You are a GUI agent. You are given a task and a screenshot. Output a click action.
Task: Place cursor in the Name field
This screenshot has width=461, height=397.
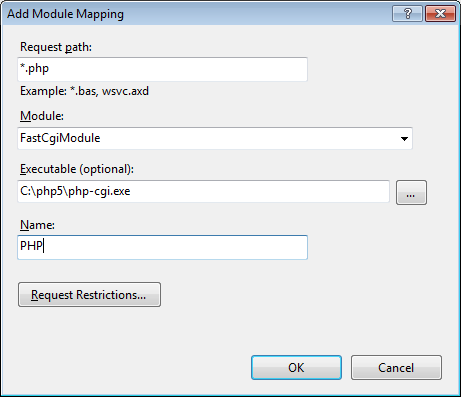pyautogui.click(x=162, y=247)
